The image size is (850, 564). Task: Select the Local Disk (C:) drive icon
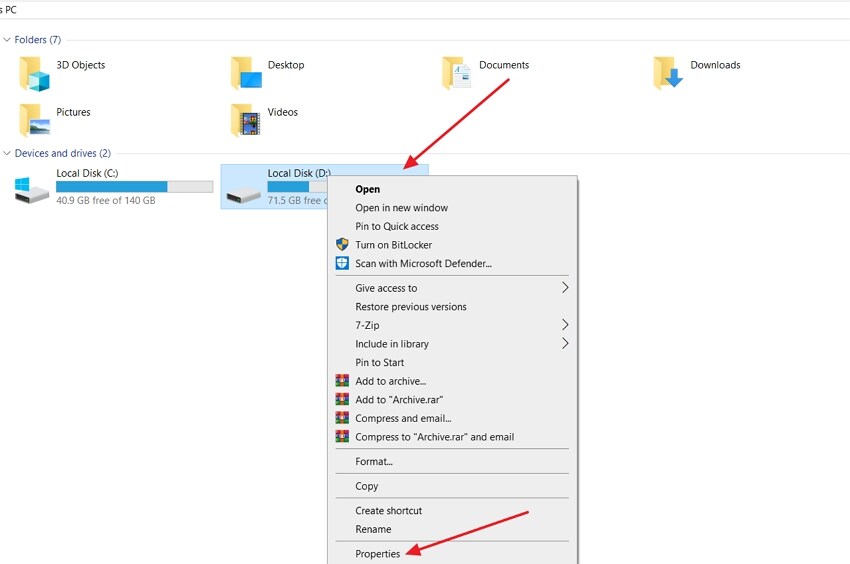(32, 190)
